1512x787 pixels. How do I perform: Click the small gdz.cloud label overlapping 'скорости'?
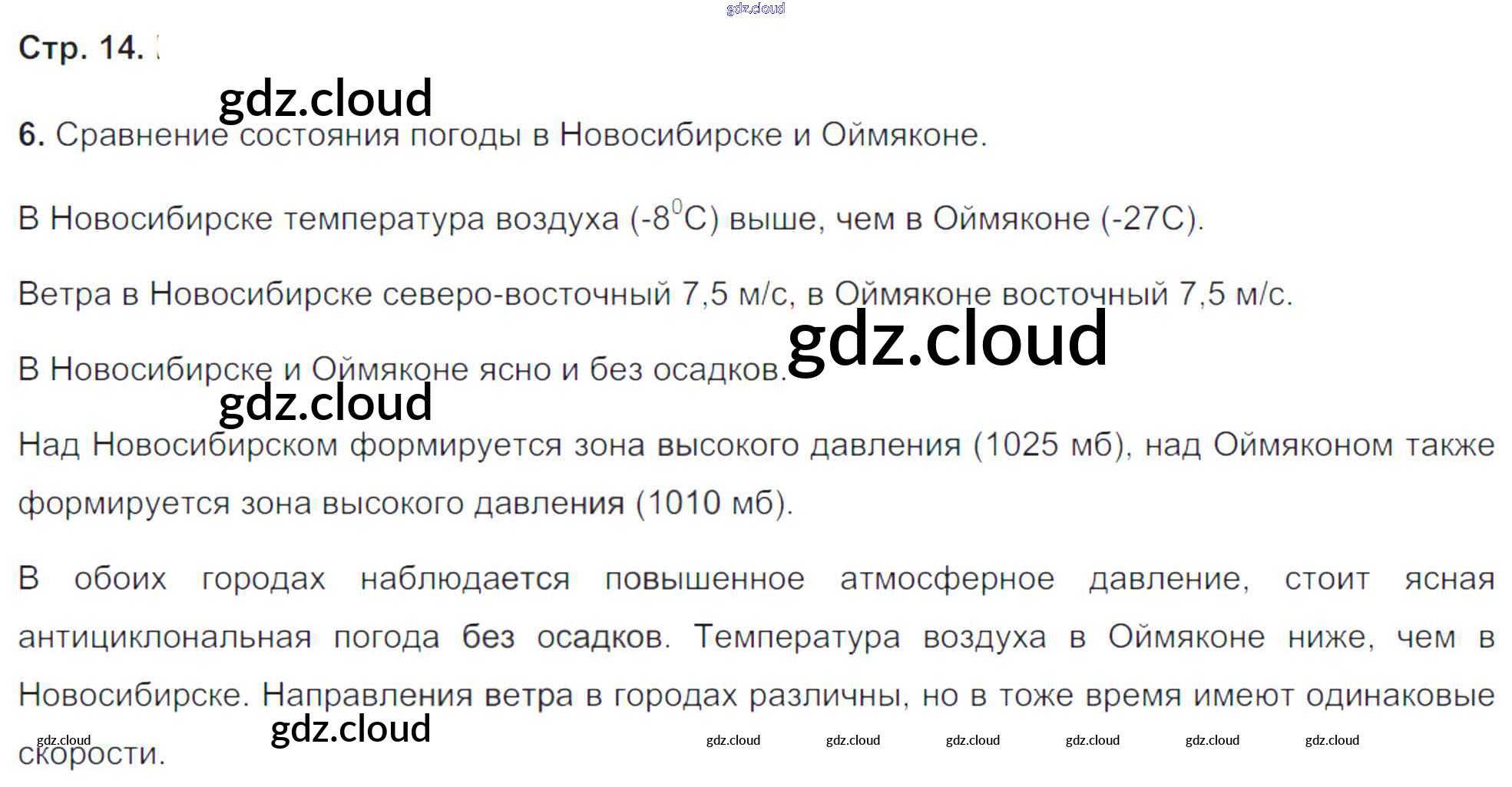(64, 740)
